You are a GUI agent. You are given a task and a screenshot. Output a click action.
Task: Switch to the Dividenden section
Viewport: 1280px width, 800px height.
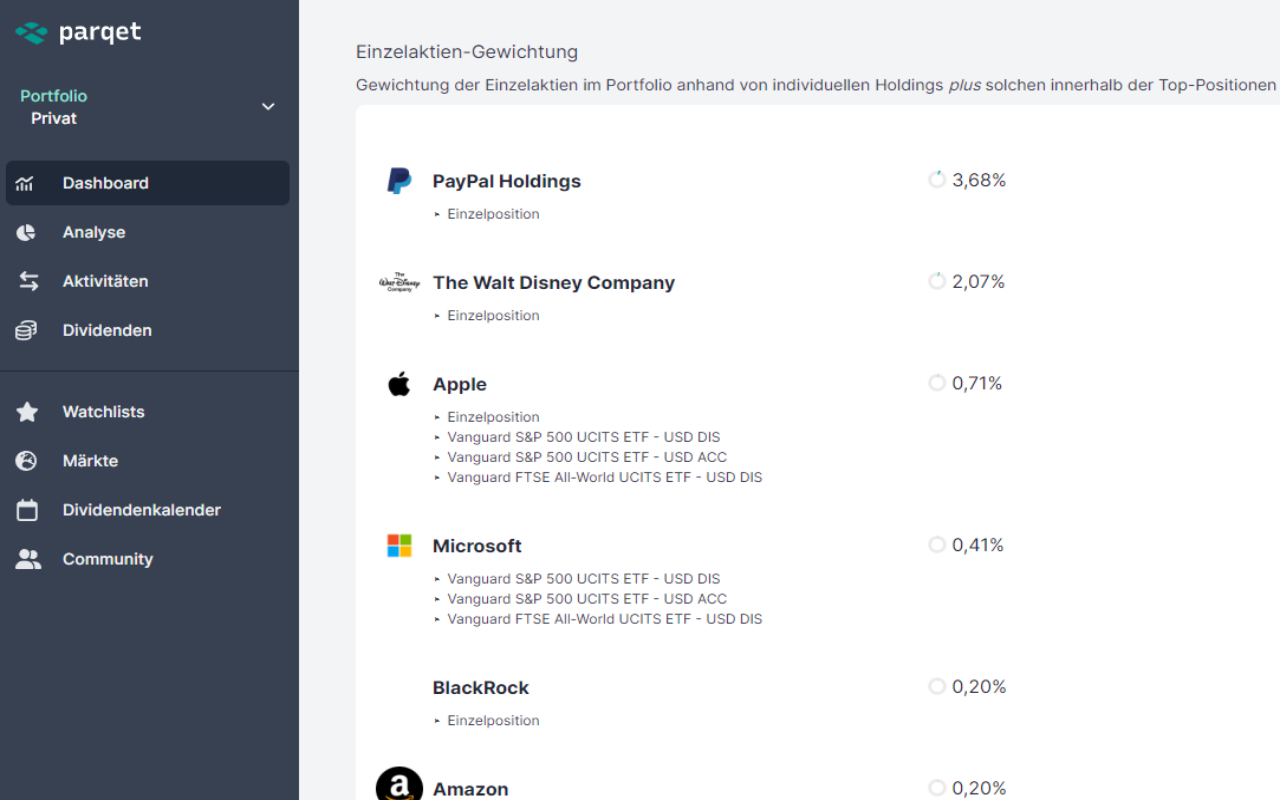tap(107, 330)
